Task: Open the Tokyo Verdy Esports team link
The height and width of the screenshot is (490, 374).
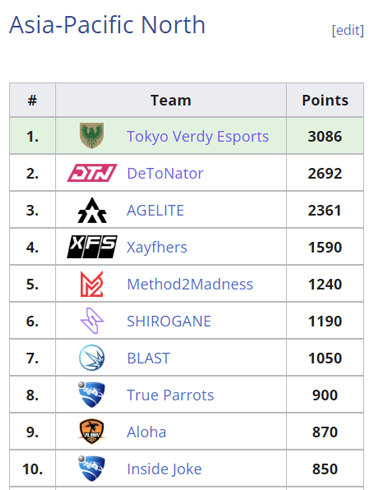Action: pyautogui.click(x=198, y=137)
